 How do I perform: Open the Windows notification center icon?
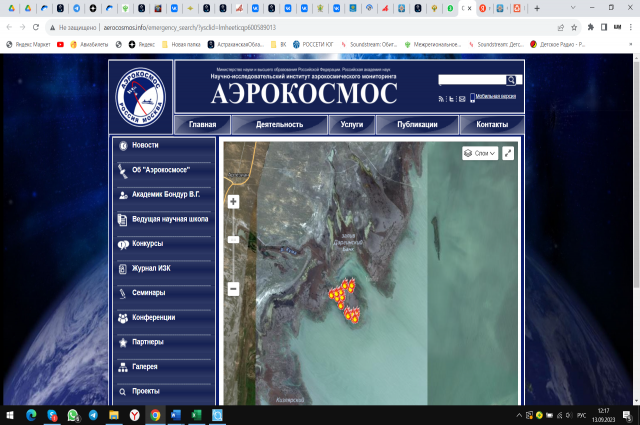628,415
